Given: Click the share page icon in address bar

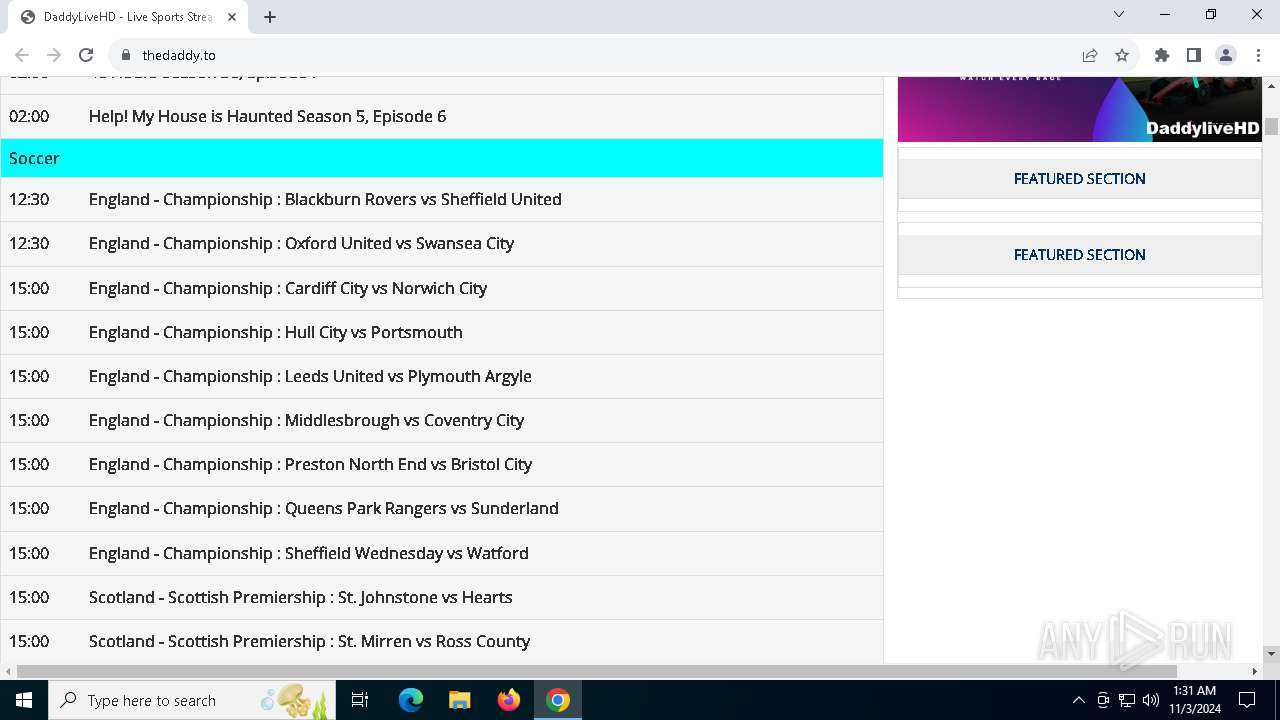Looking at the screenshot, I should (x=1090, y=55).
